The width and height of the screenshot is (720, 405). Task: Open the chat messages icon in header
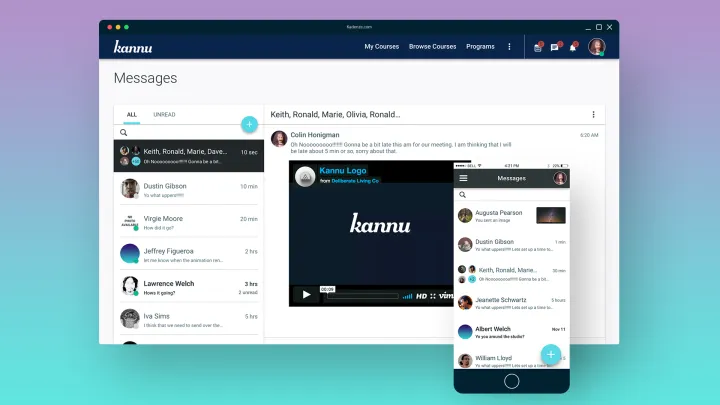coord(555,47)
